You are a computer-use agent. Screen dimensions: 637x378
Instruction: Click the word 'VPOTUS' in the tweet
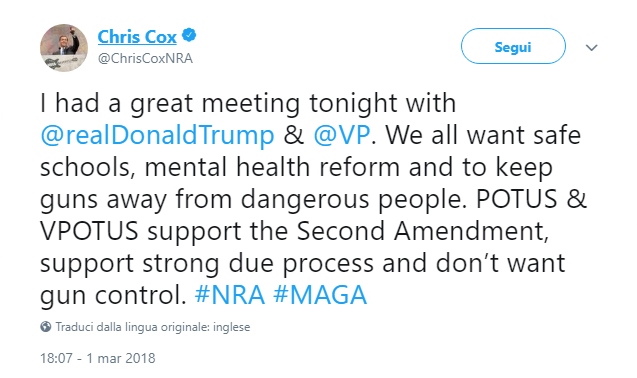click(x=89, y=231)
